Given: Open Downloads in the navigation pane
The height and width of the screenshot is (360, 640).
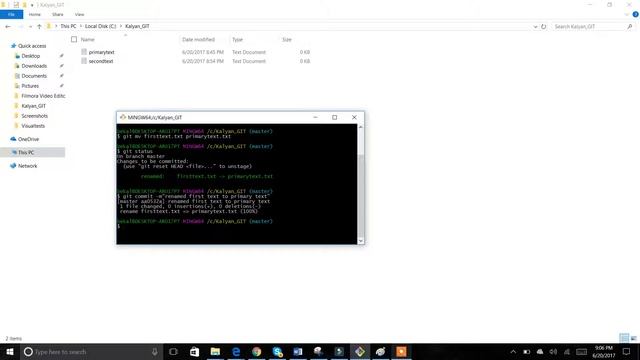Looking at the screenshot, I should point(34,66).
